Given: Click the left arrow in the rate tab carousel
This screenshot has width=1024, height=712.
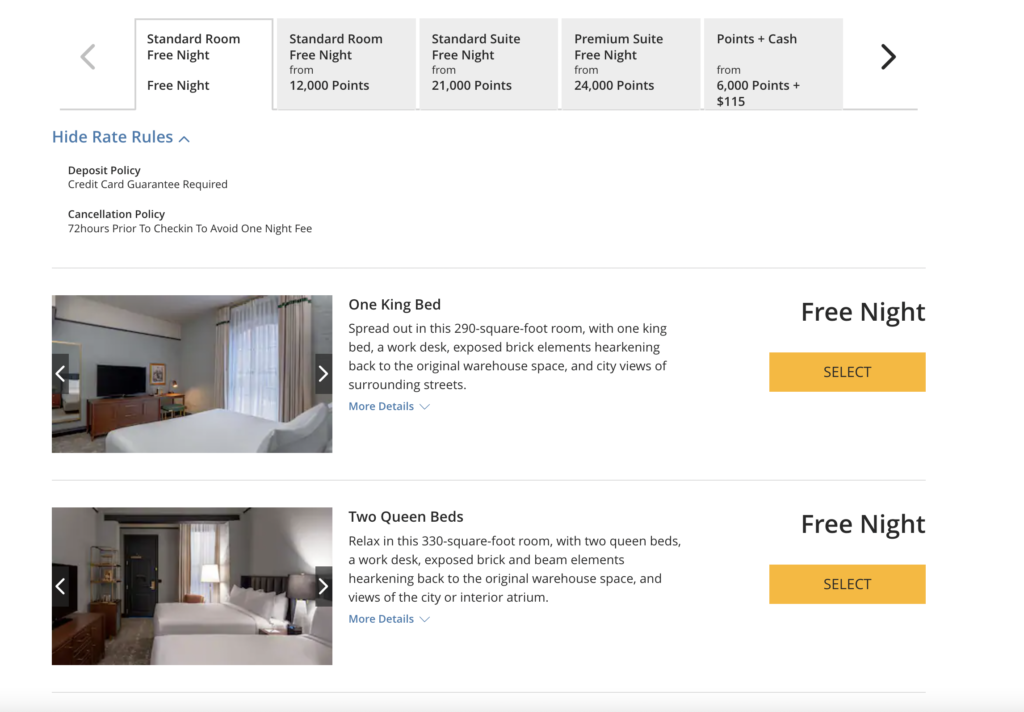Looking at the screenshot, I should [87, 57].
